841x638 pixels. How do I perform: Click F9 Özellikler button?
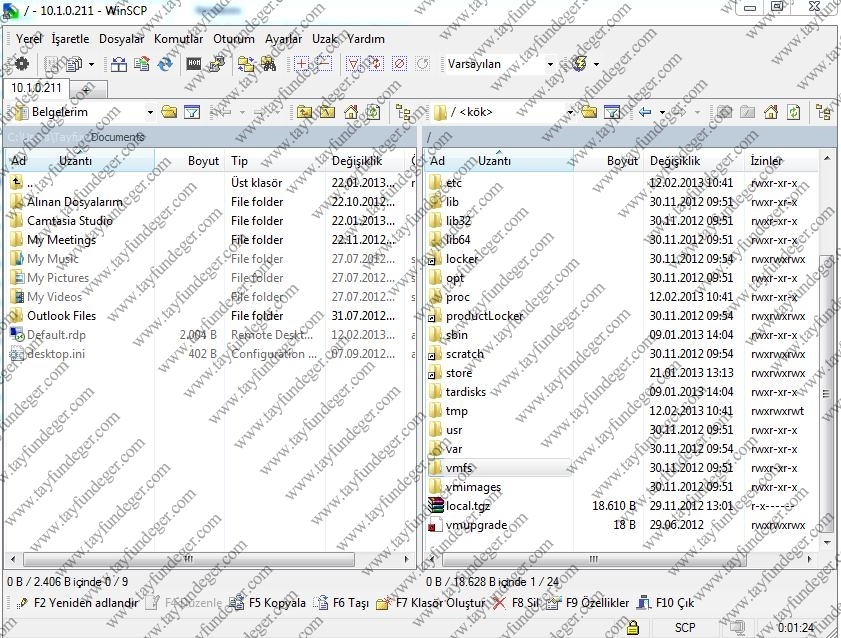(x=588, y=603)
